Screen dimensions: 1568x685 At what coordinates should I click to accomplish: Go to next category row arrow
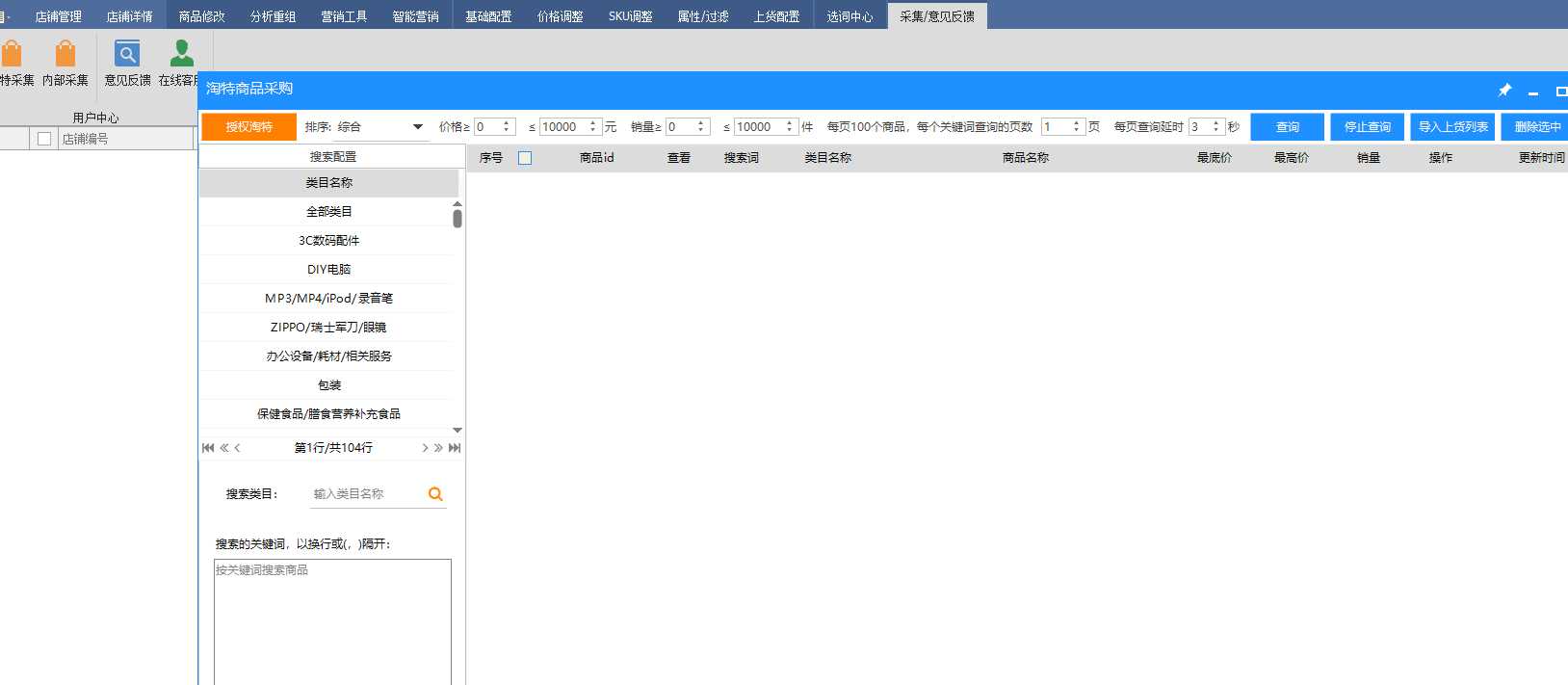click(425, 448)
